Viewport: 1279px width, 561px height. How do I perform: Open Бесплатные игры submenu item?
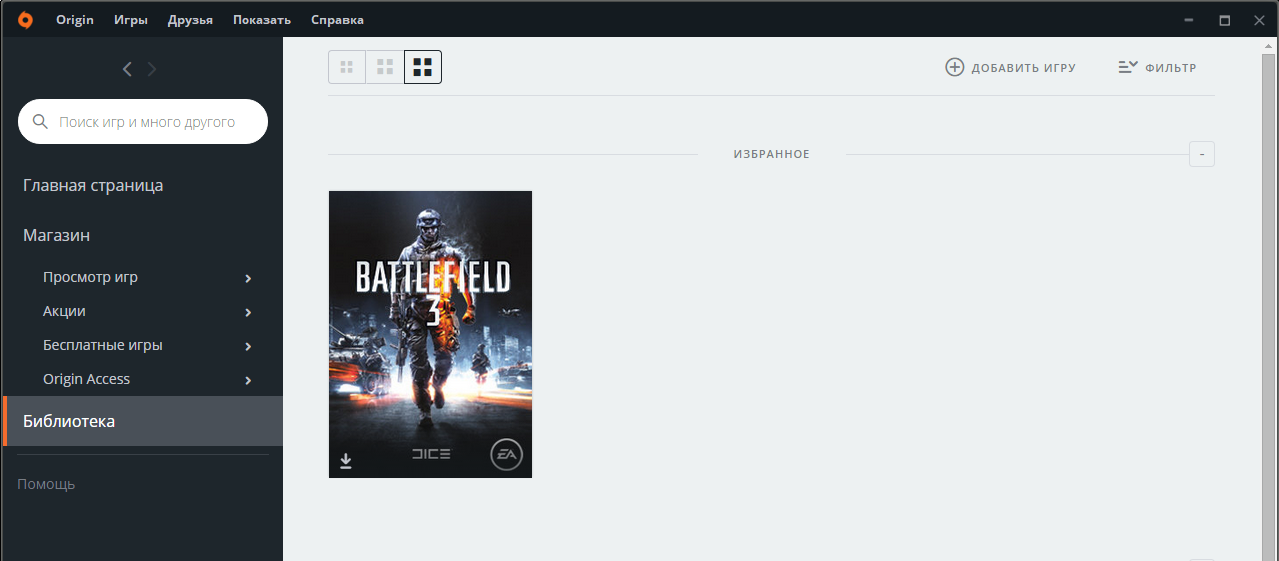(103, 345)
